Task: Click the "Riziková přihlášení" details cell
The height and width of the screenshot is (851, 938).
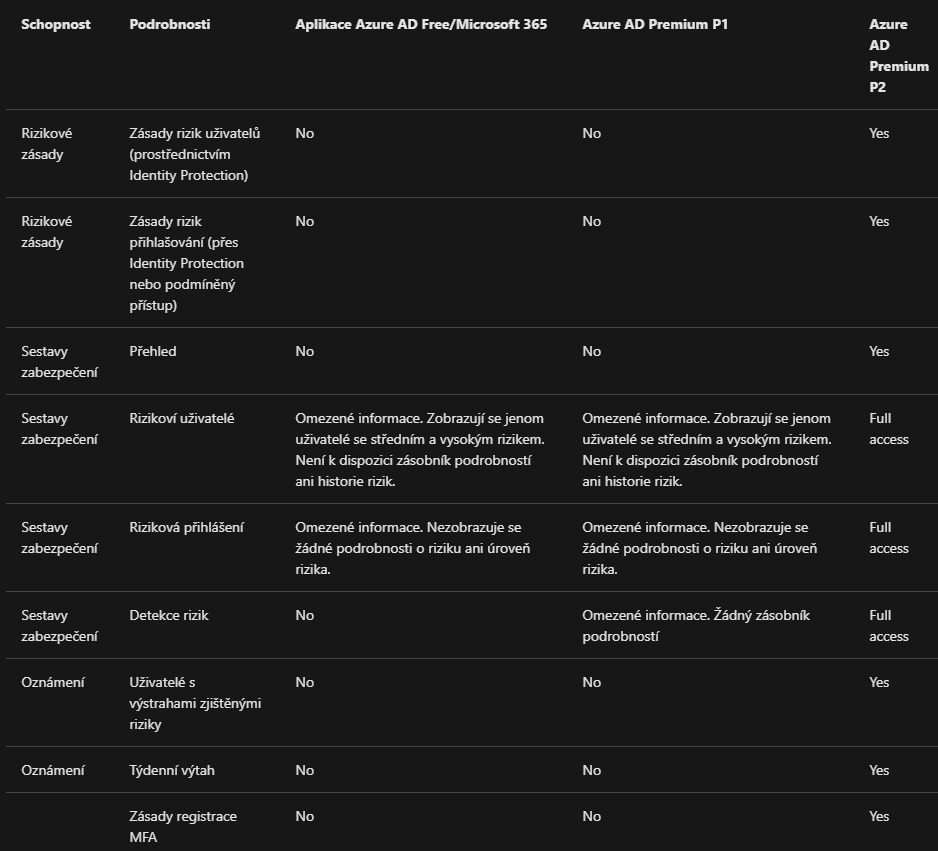Action: click(187, 527)
